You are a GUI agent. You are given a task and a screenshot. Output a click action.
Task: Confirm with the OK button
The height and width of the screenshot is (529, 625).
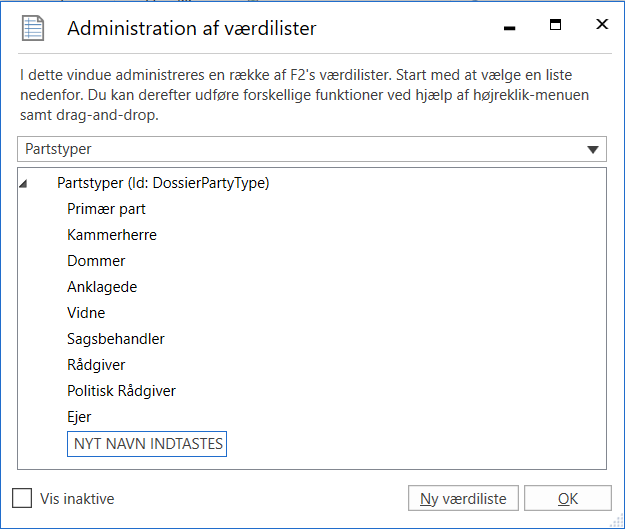[567, 499]
